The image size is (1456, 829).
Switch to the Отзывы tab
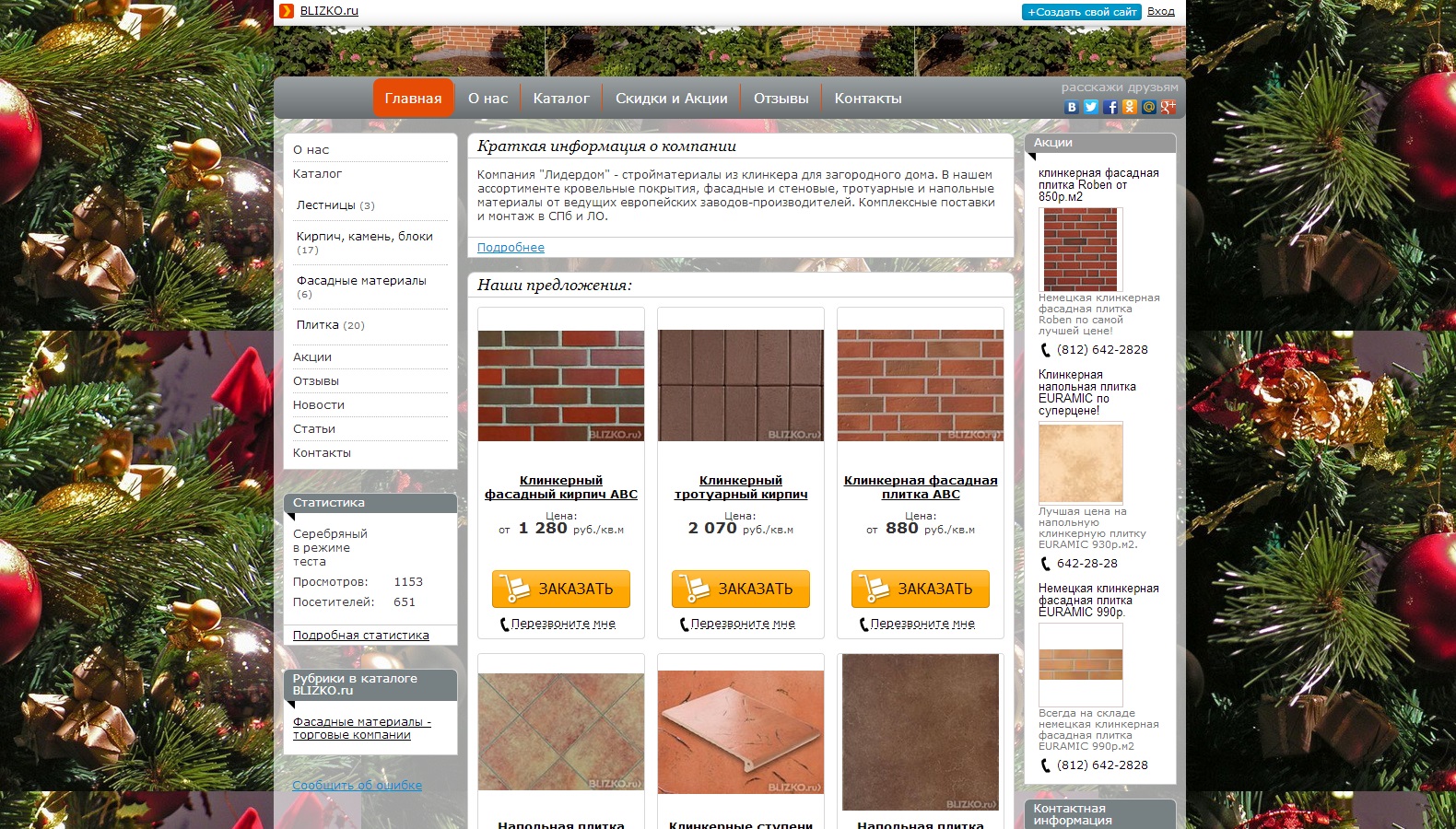coord(781,98)
